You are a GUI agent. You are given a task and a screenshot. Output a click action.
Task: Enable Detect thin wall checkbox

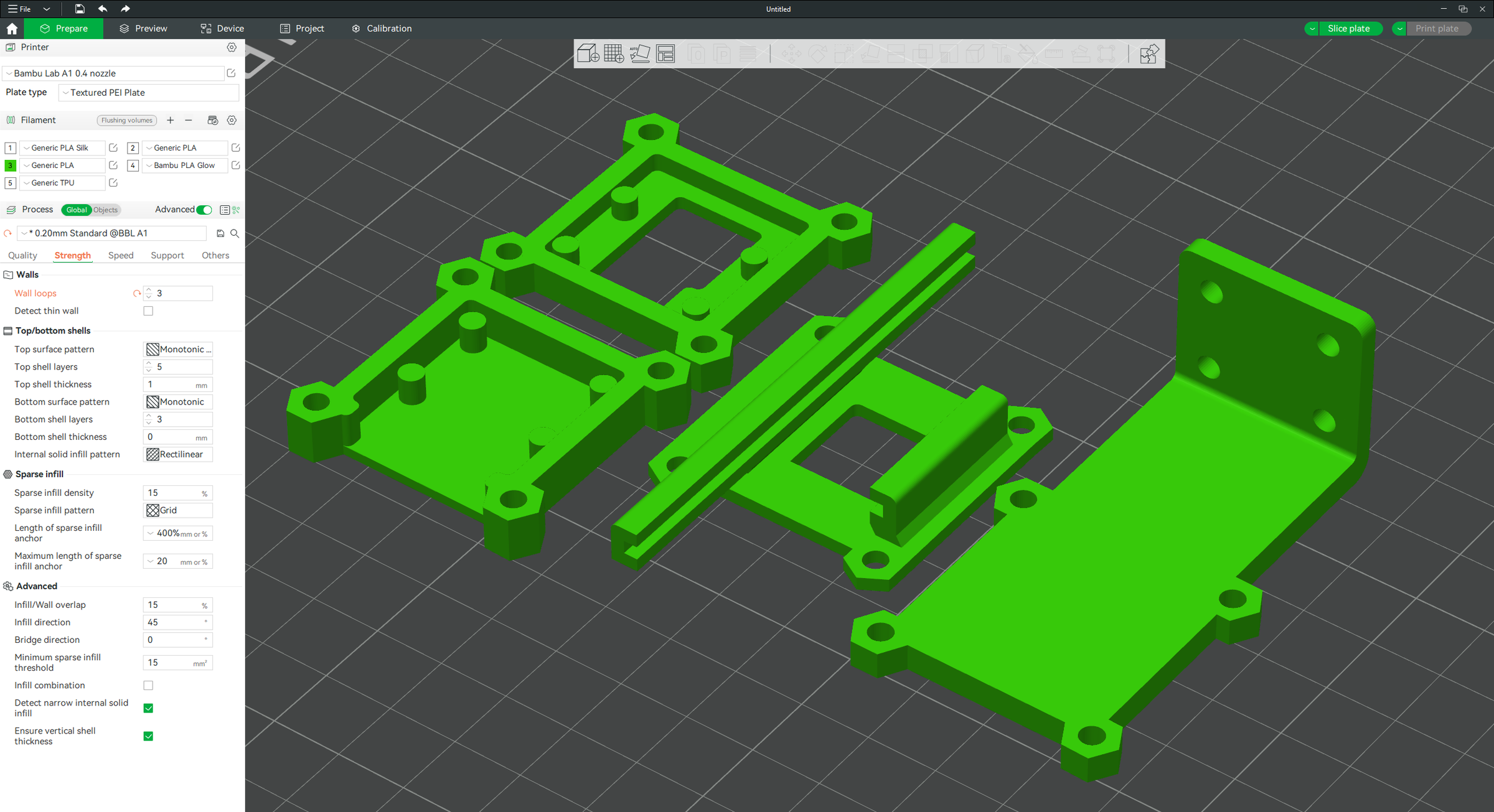148,310
